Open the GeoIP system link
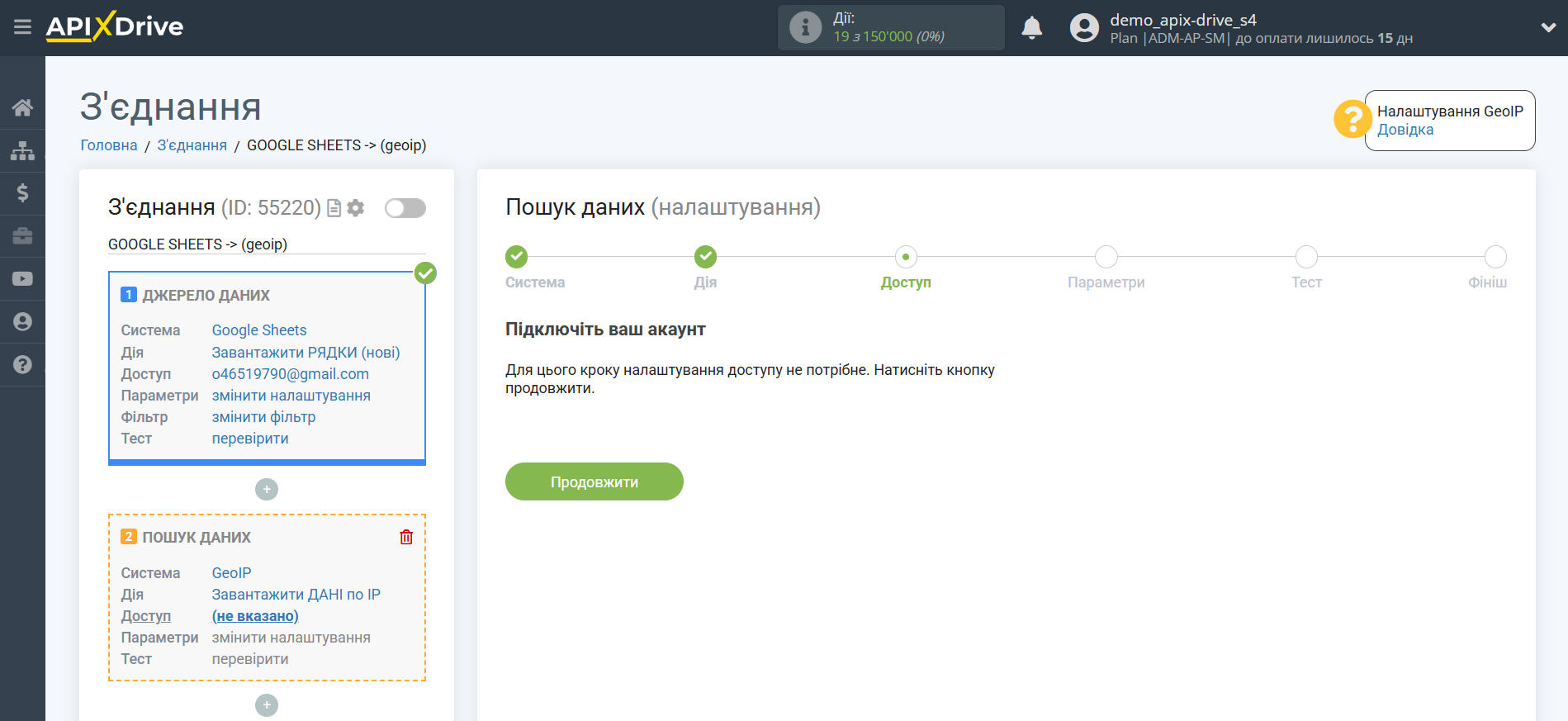 pos(231,573)
